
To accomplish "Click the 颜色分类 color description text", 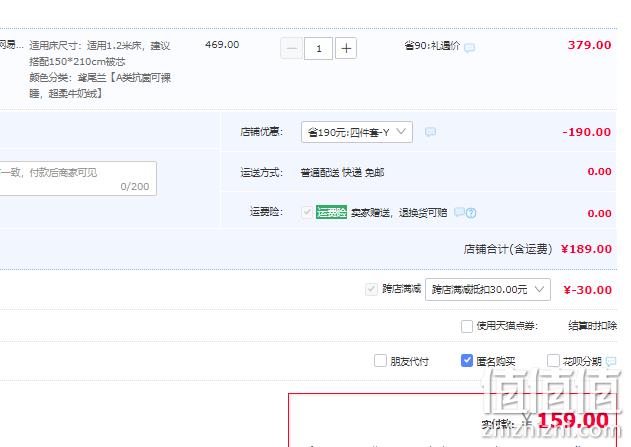I will click(100, 85).
